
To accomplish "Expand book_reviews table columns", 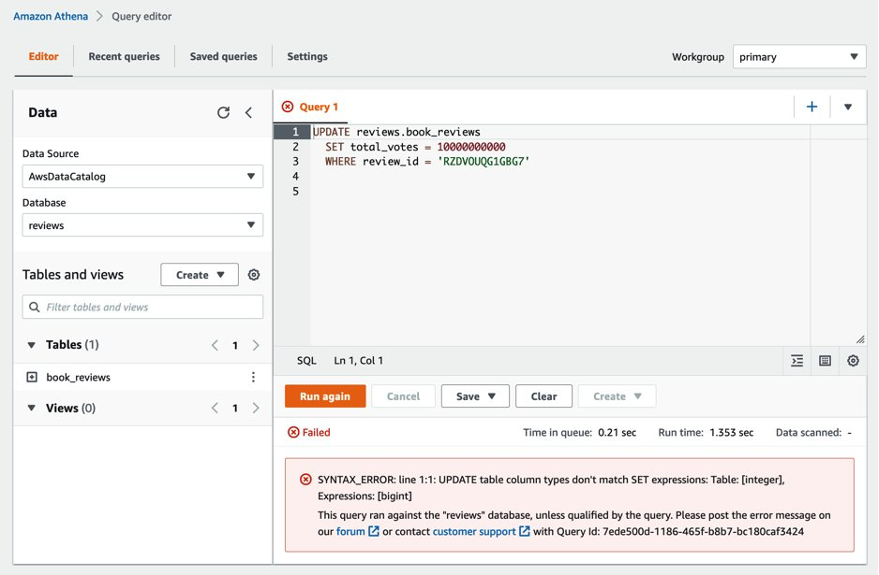I will click(32, 377).
